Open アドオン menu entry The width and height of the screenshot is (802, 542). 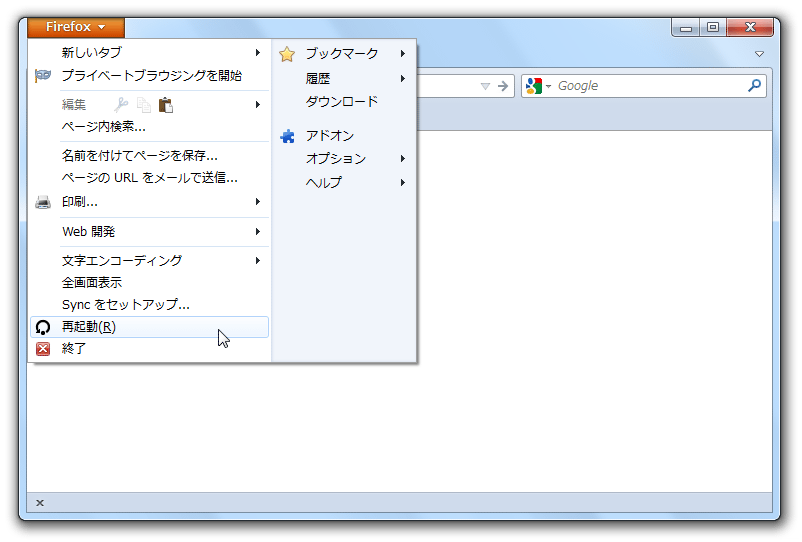pyautogui.click(x=345, y=136)
